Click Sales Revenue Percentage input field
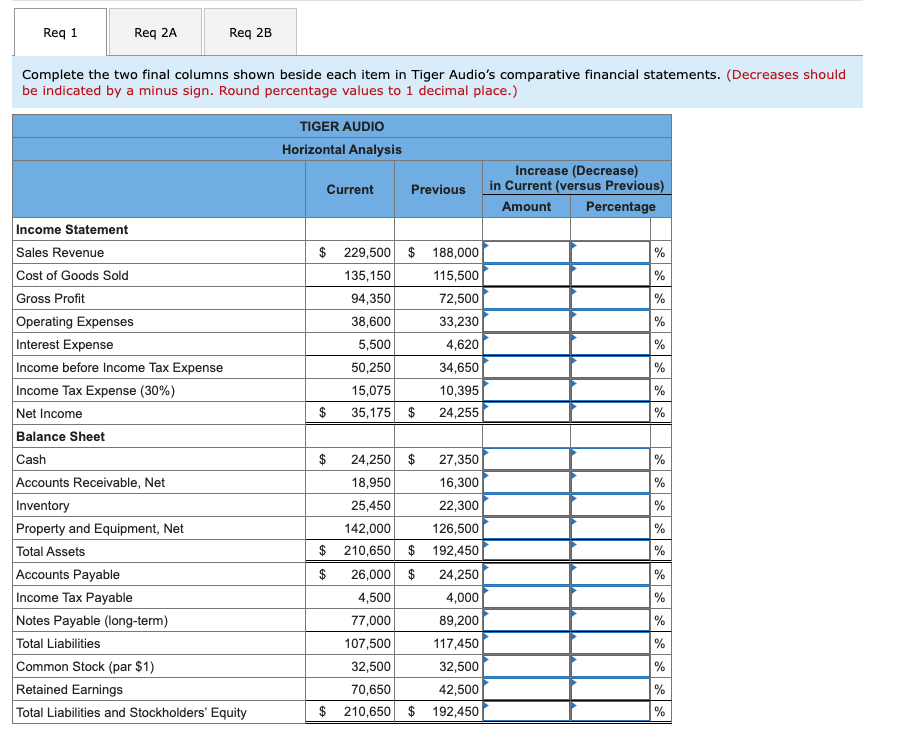Screen dimensions: 898x730 [x=611, y=252]
